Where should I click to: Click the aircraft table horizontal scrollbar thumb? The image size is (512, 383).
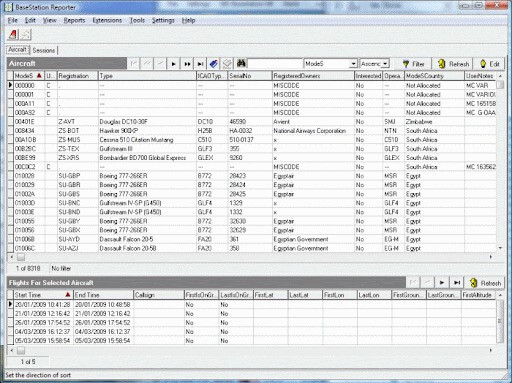(21, 257)
